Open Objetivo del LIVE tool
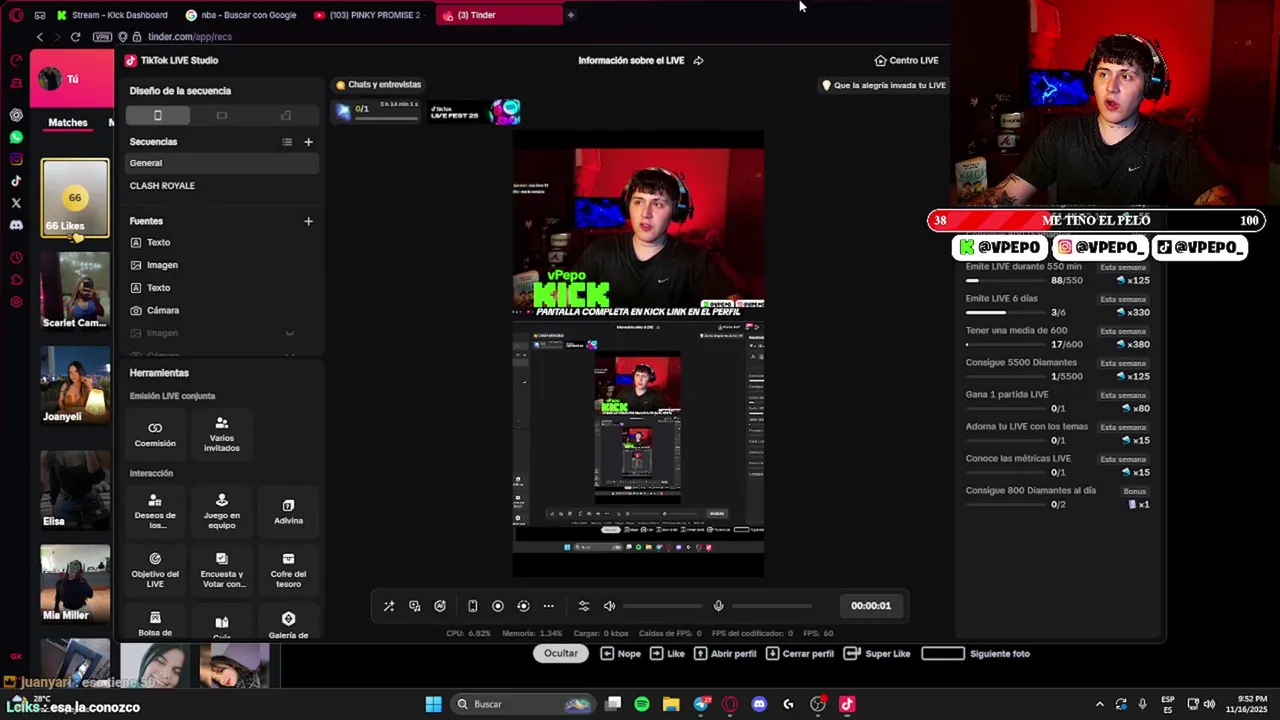The image size is (1280, 720). coord(155,570)
